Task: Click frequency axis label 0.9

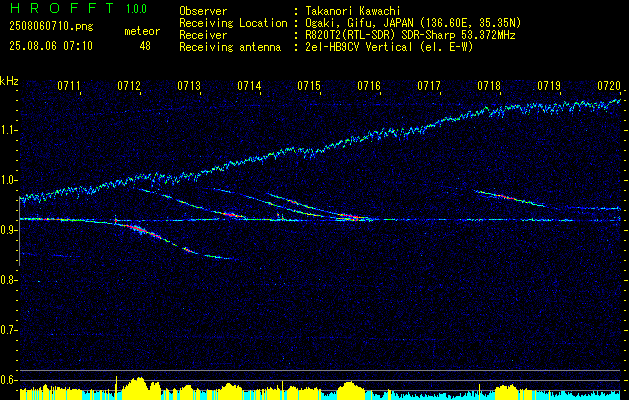Action: [8, 230]
